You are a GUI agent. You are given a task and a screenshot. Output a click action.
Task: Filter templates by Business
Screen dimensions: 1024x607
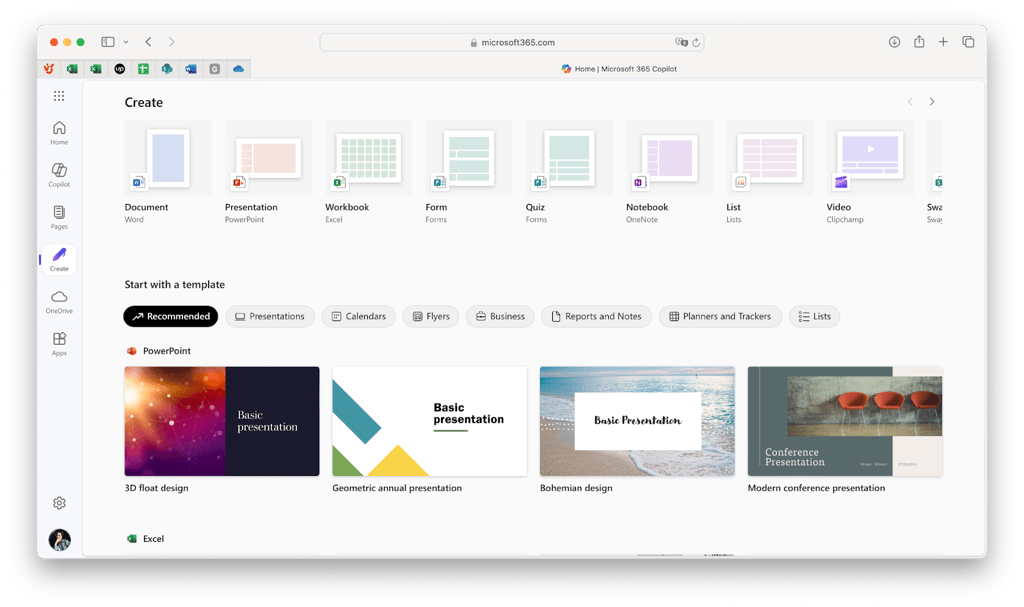point(500,316)
